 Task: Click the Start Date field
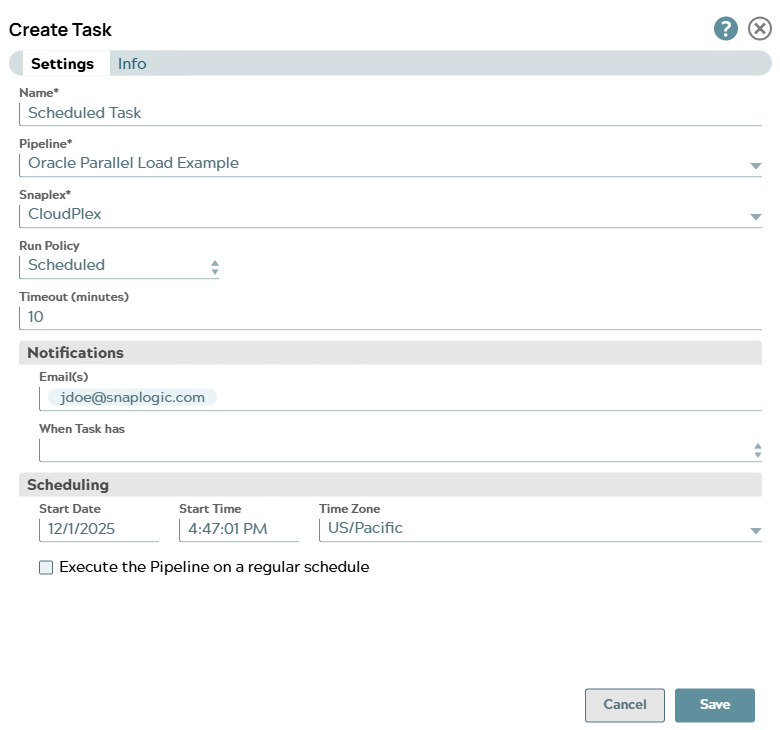pyautogui.click(x=98, y=528)
